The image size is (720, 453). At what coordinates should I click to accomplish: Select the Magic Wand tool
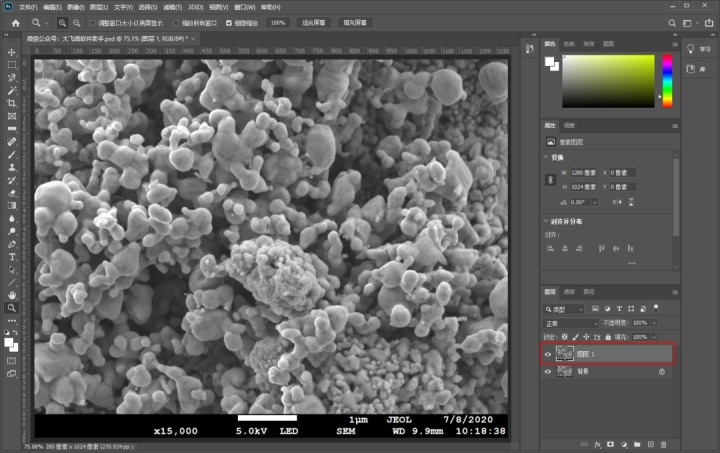tap(12, 90)
